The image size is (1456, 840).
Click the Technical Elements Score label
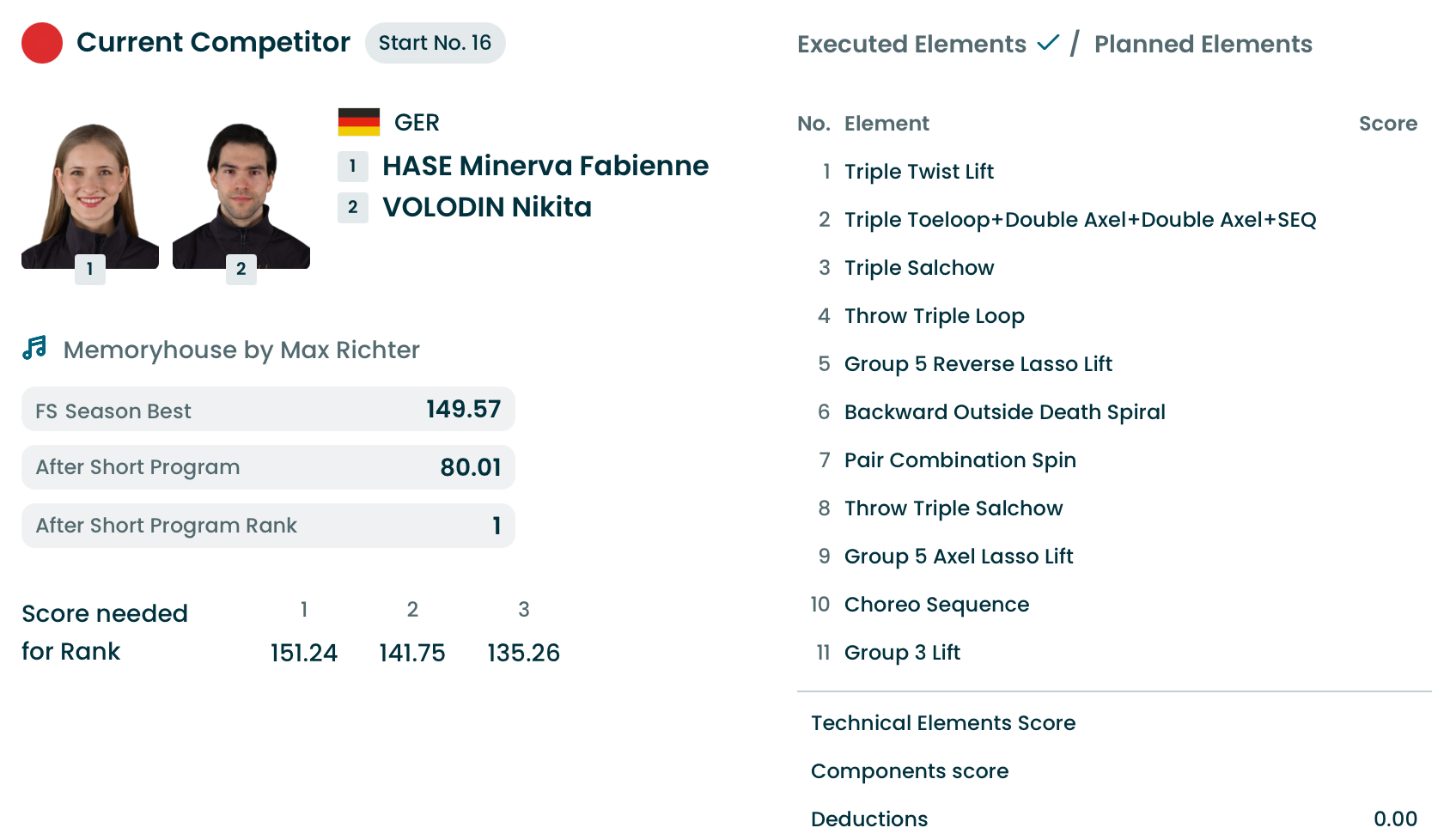point(943,723)
